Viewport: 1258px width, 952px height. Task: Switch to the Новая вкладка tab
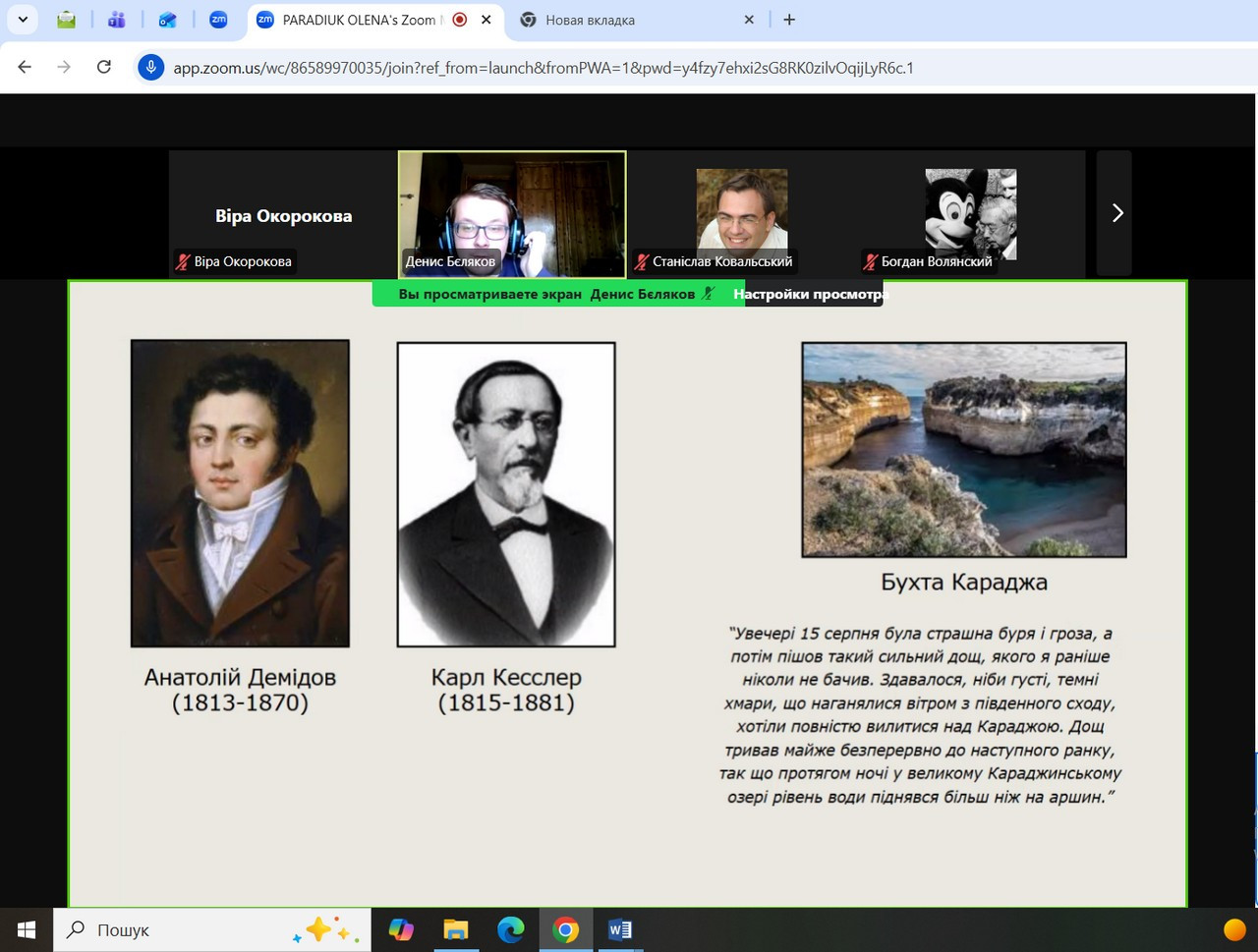click(629, 20)
